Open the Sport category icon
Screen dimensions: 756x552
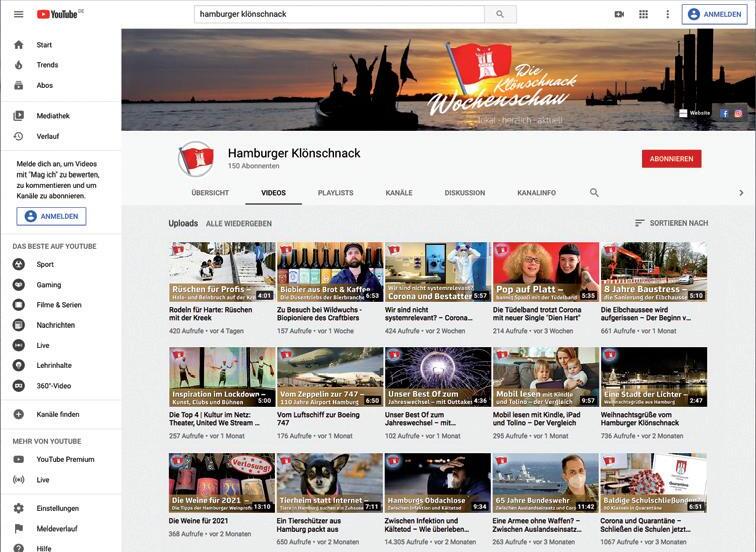pos(18,264)
